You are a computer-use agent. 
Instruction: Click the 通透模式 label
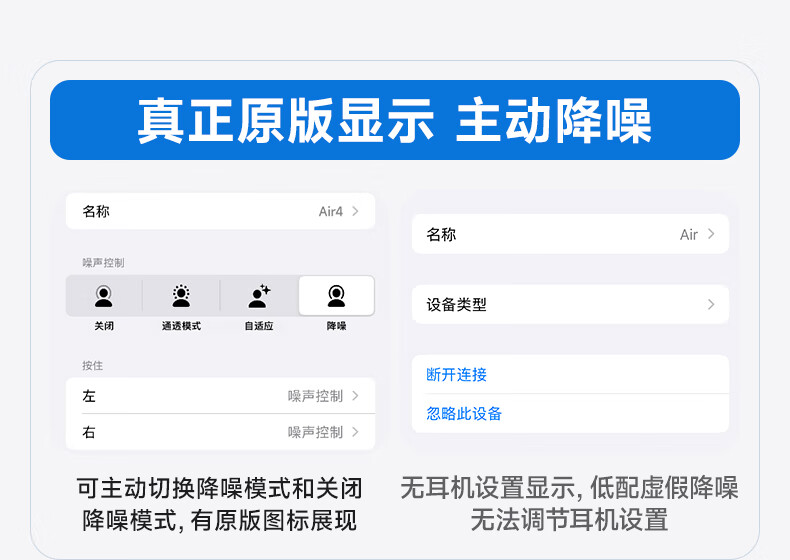[x=181, y=326]
